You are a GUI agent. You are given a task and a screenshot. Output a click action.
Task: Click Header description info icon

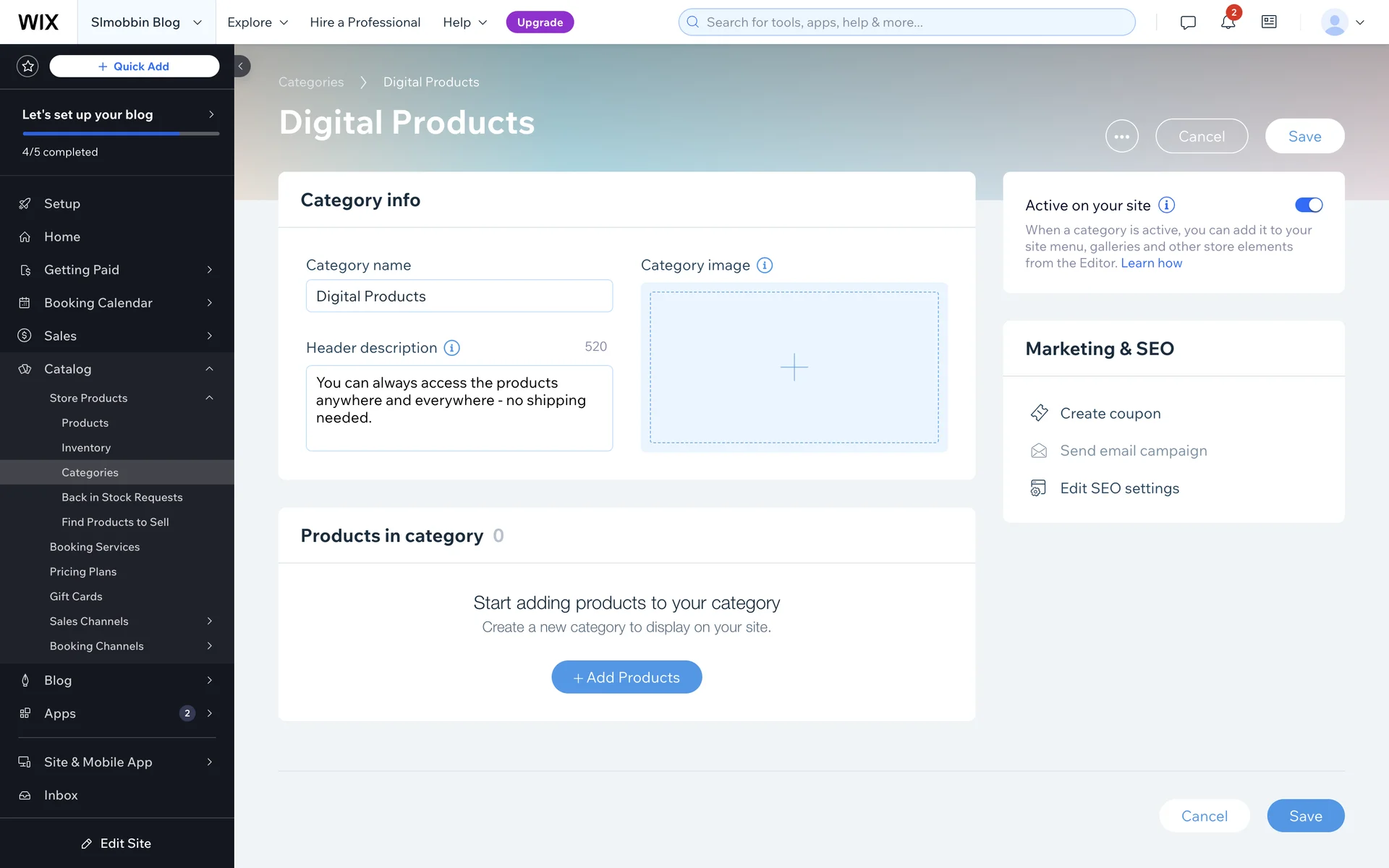451,348
